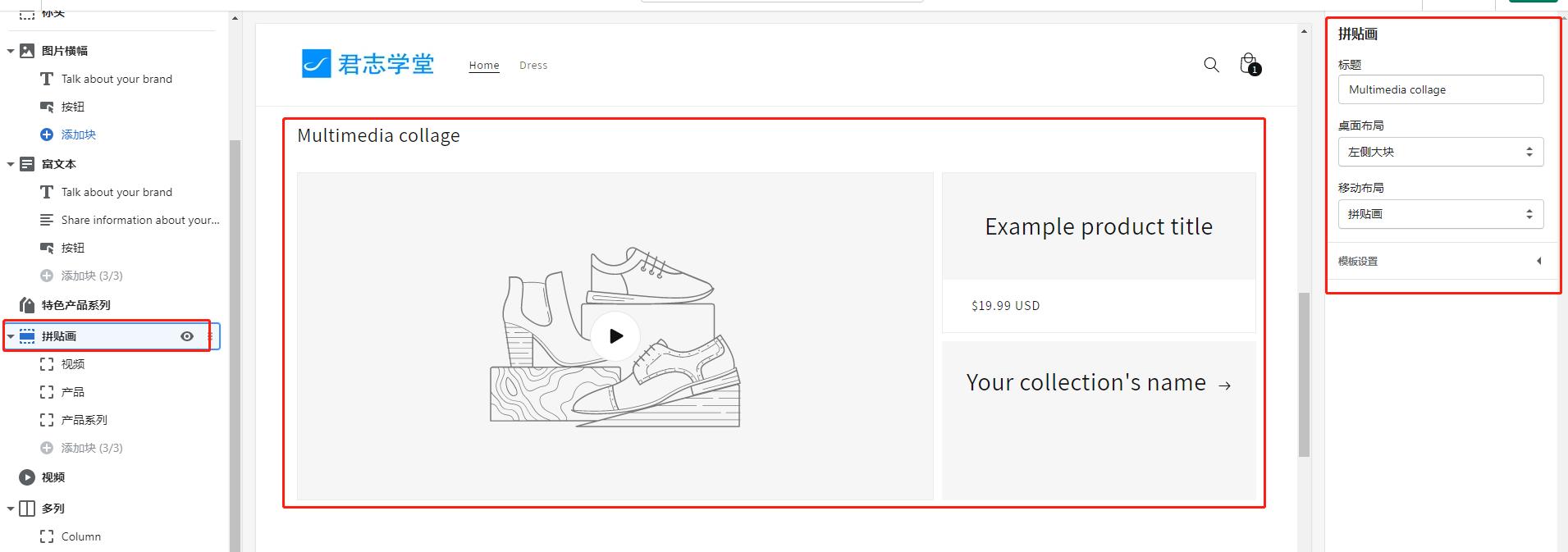
Task: Click the 特色产品系列 section icon
Action: tap(27, 305)
